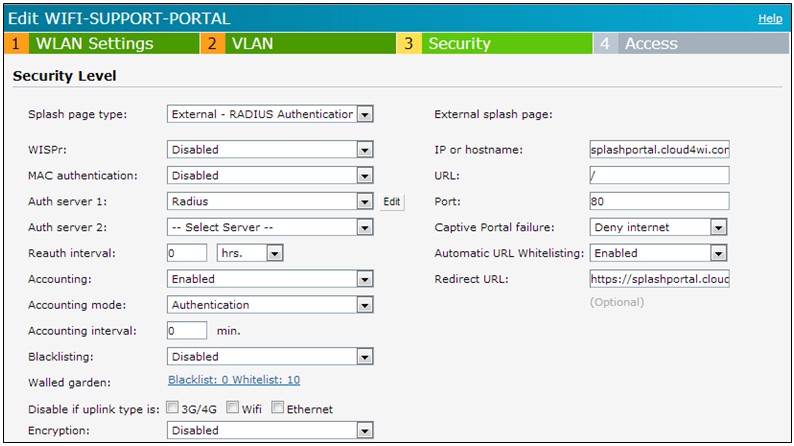Click Edit next to Auth server 1
Viewport: 794px width, 446px height.
click(392, 202)
